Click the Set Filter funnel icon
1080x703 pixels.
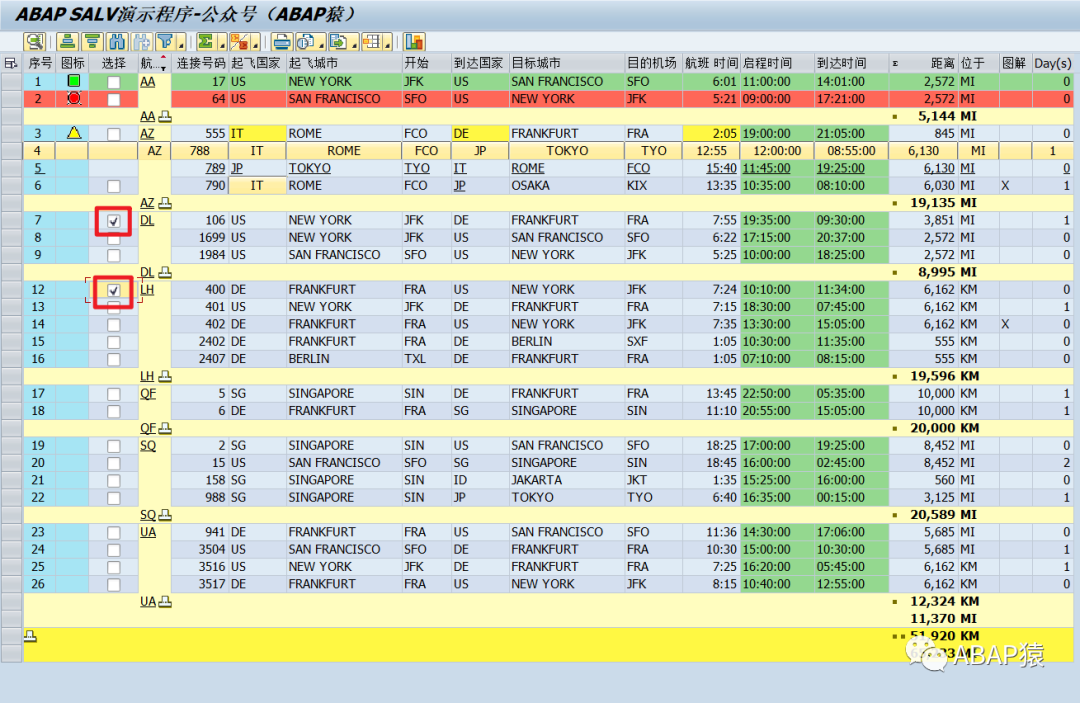click(165, 42)
